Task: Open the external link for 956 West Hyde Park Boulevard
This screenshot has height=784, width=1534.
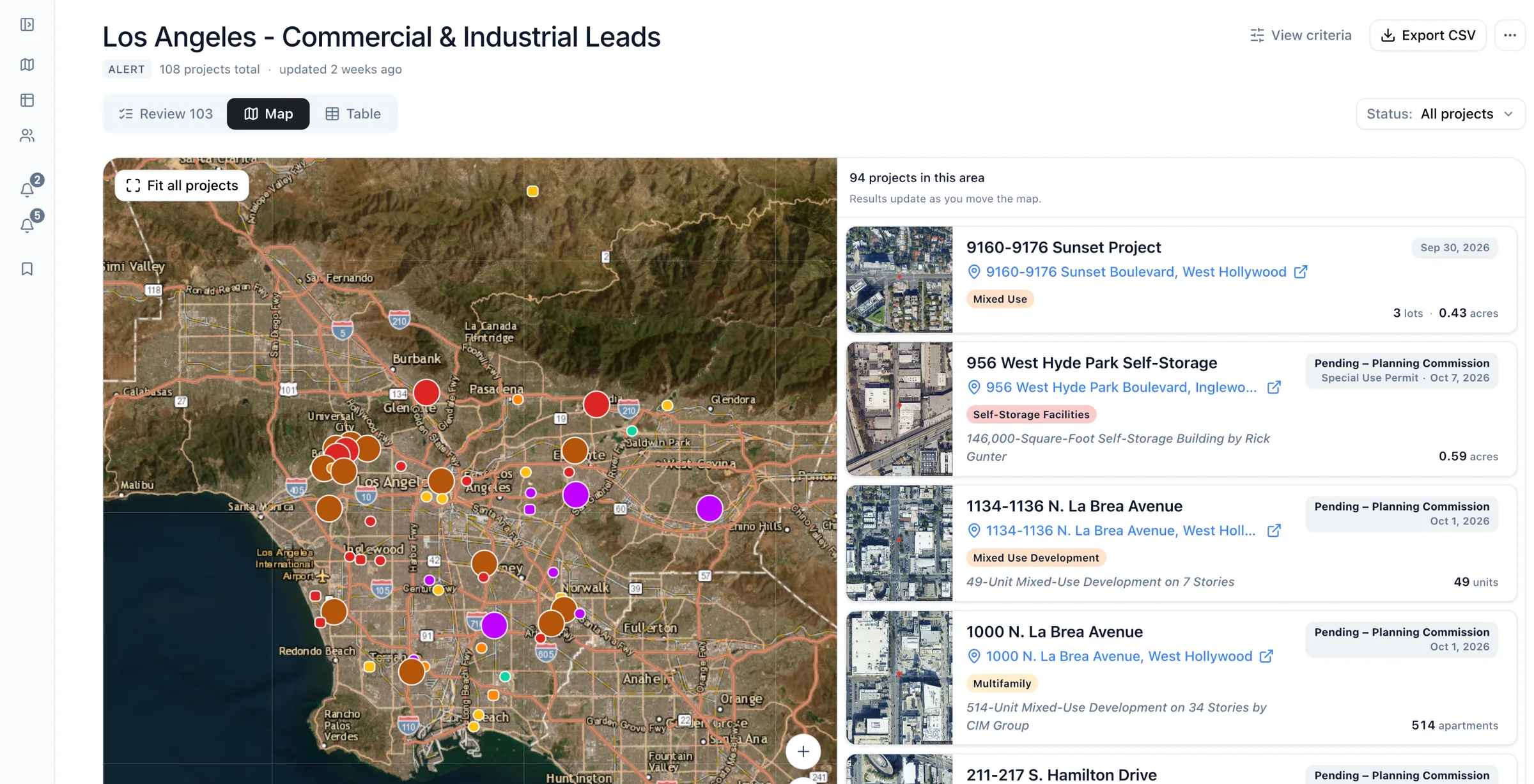Action: coord(1274,387)
